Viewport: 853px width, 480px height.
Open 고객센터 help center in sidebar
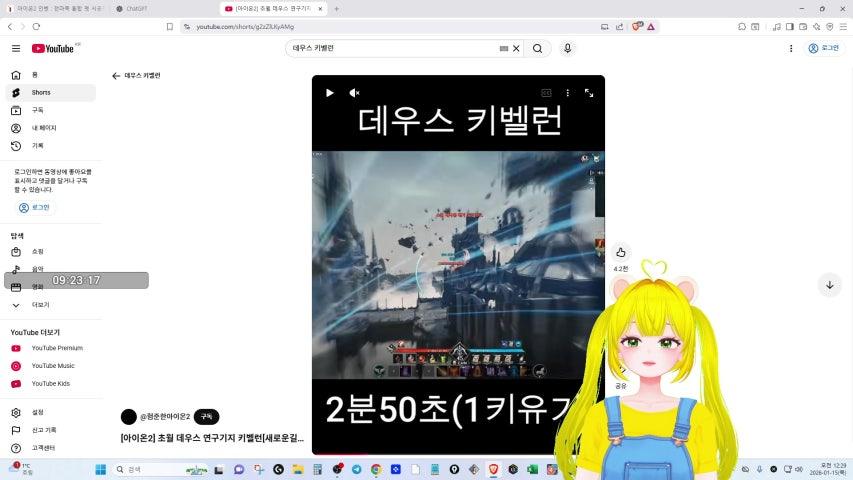pos(51,448)
